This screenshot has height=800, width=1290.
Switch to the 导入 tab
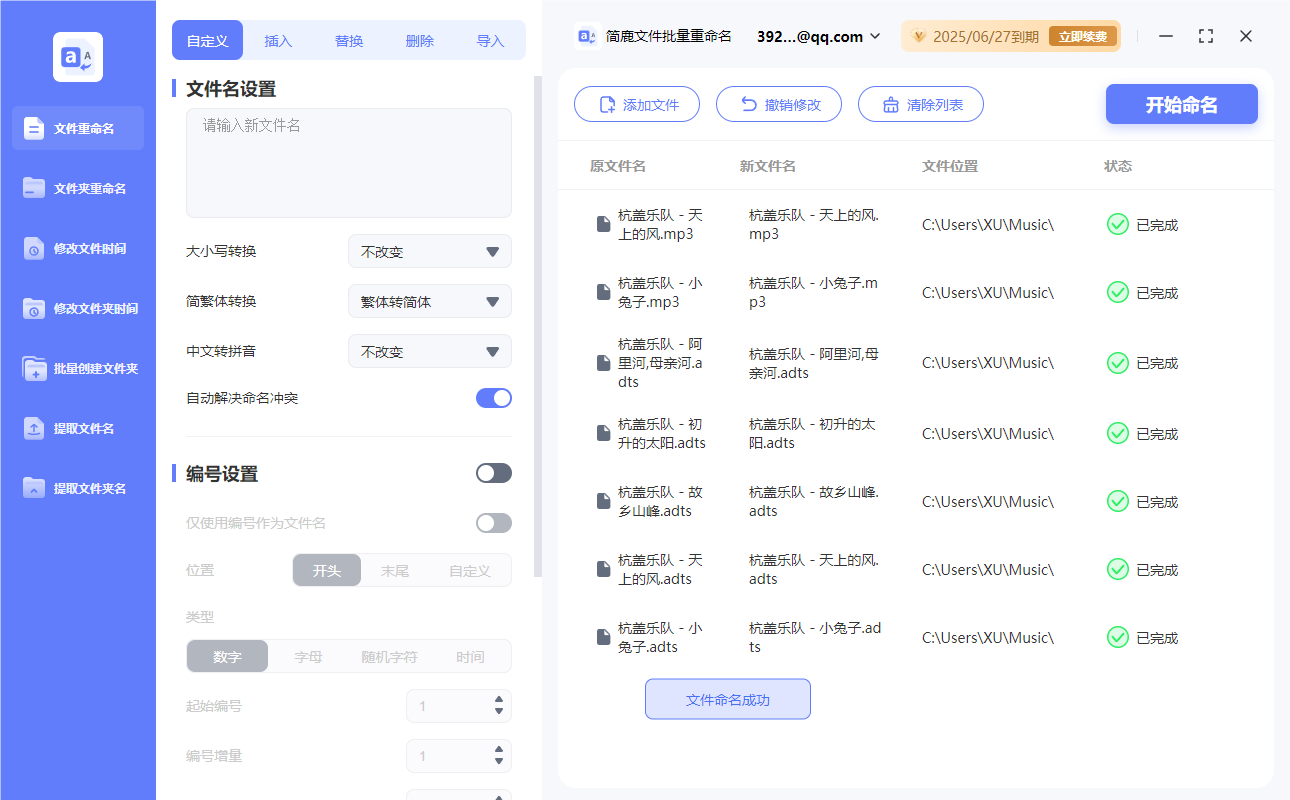[x=491, y=40]
